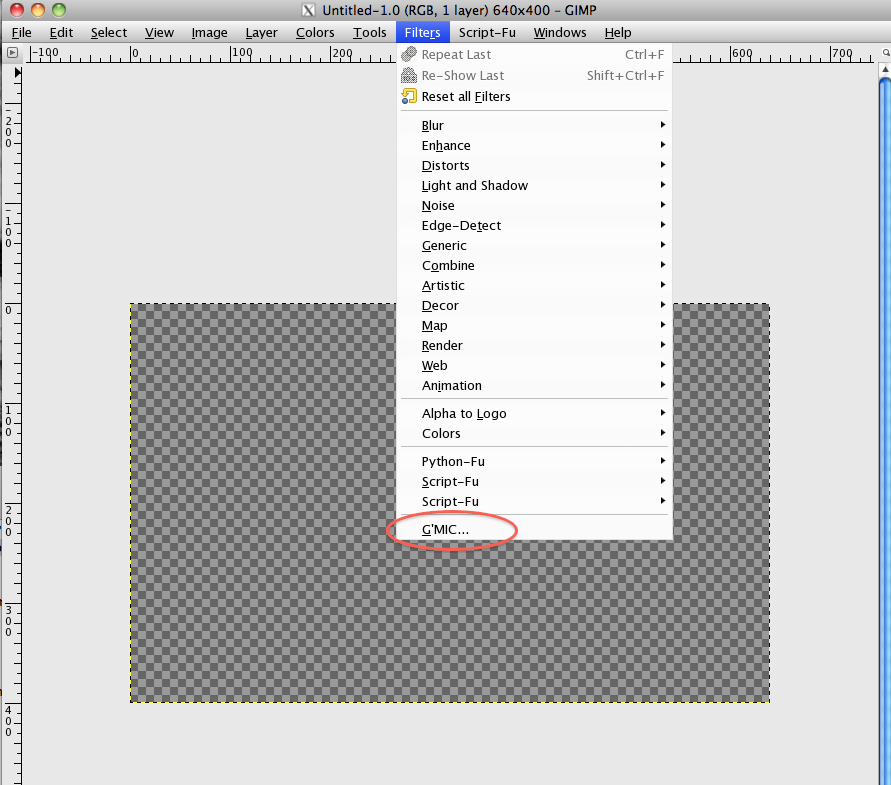Screen dimensions: 891x785
Task: Open Script-Fu in the menu bar
Action: (487, 32)
